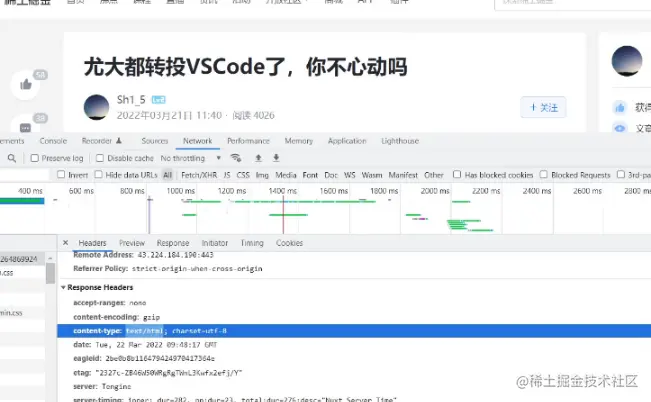Open the comments bubble icon
Viewport: 651px width, 402px height.
25,127
